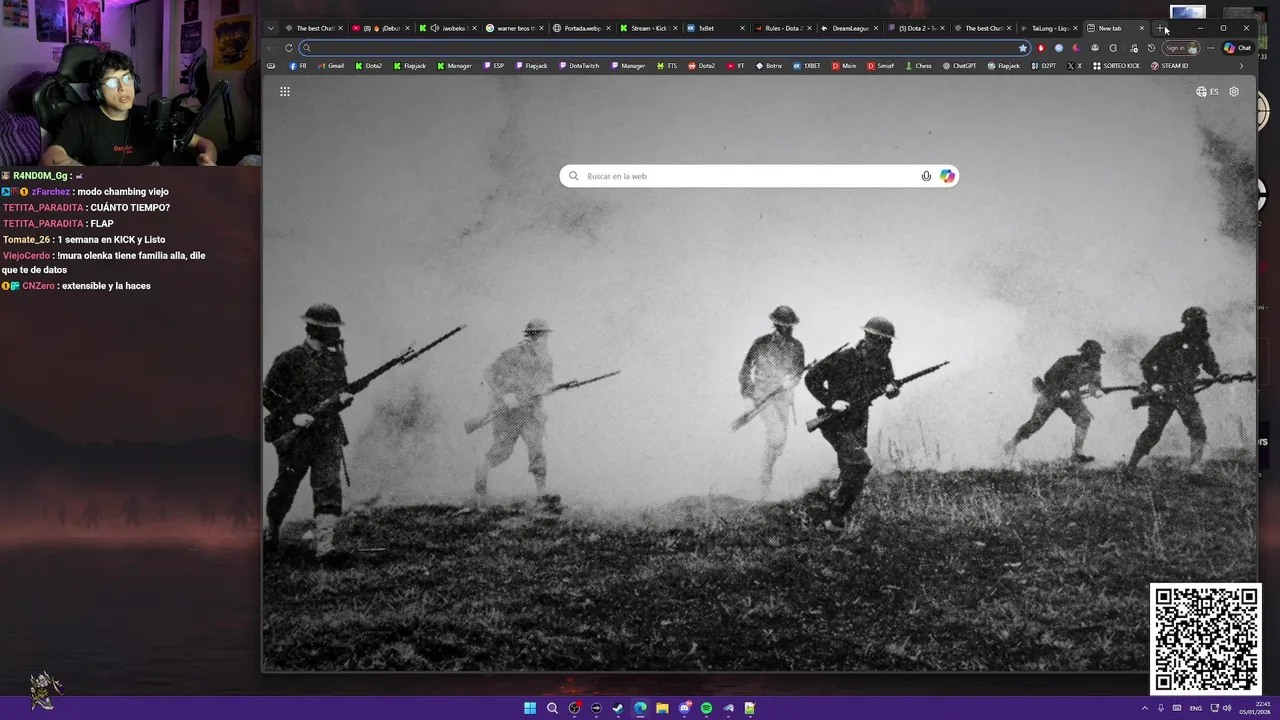Open the D2PT bookmark
The image size is (1280, 720).
1044,66
